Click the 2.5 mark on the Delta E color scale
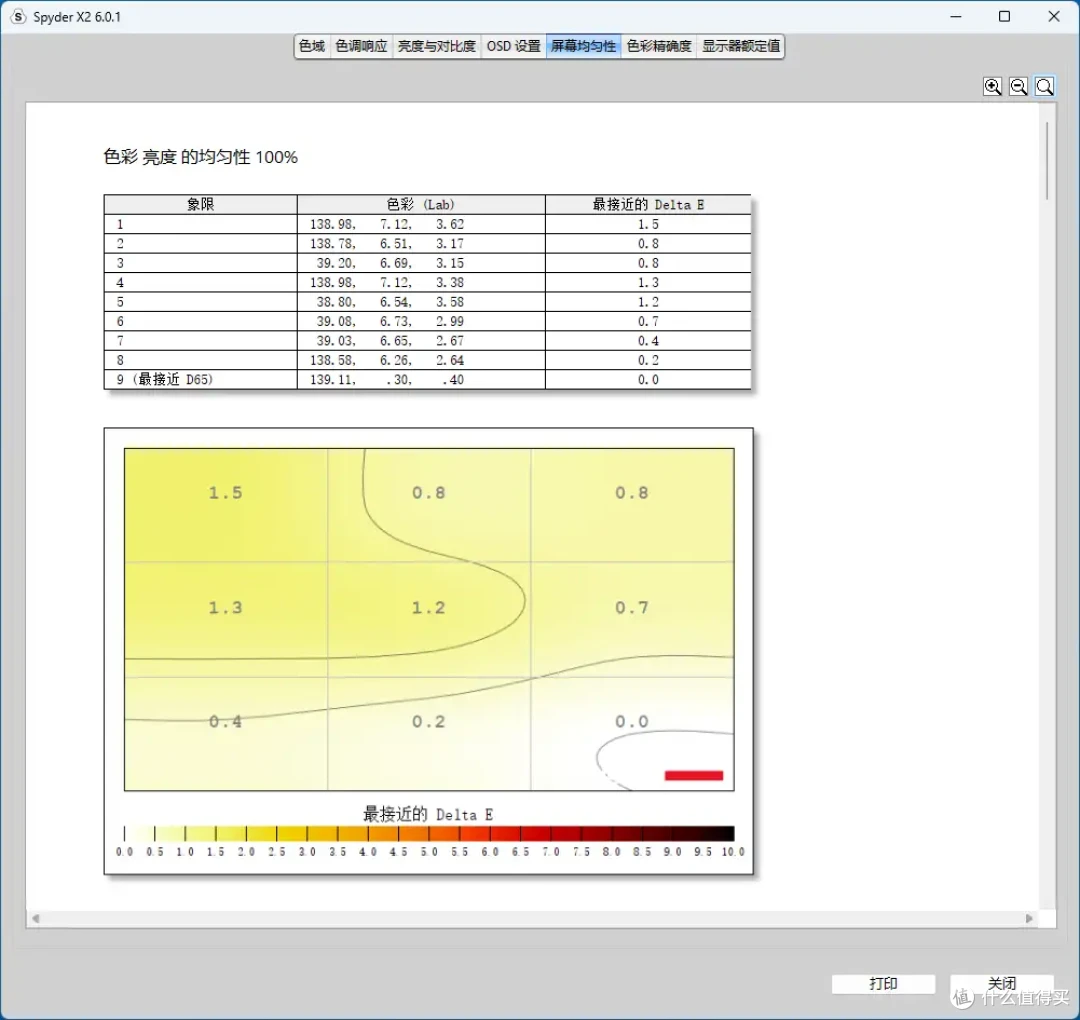This screenshot has height=1020, width=1080. coord(276,852)
